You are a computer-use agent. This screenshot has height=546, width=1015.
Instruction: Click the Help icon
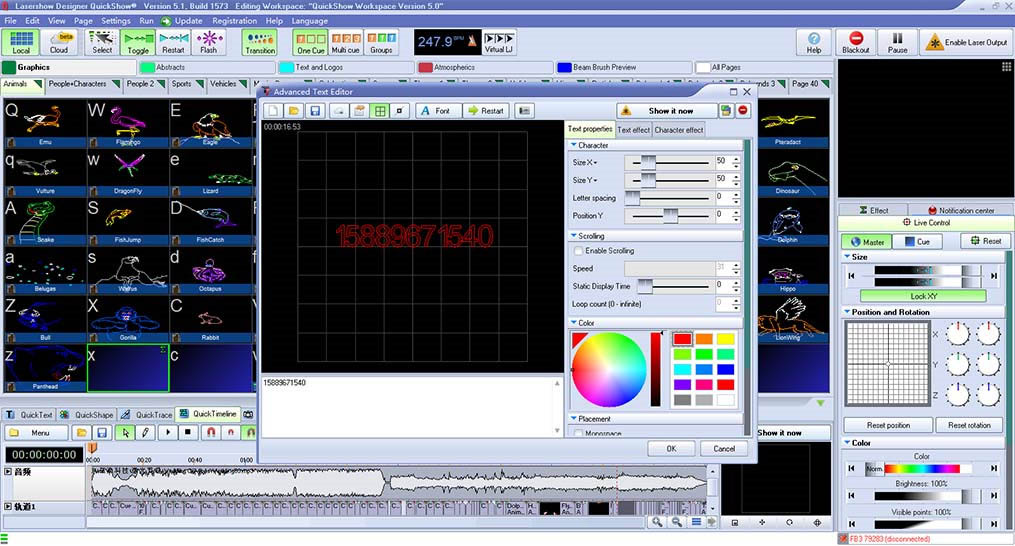click(x=814, y=43)
